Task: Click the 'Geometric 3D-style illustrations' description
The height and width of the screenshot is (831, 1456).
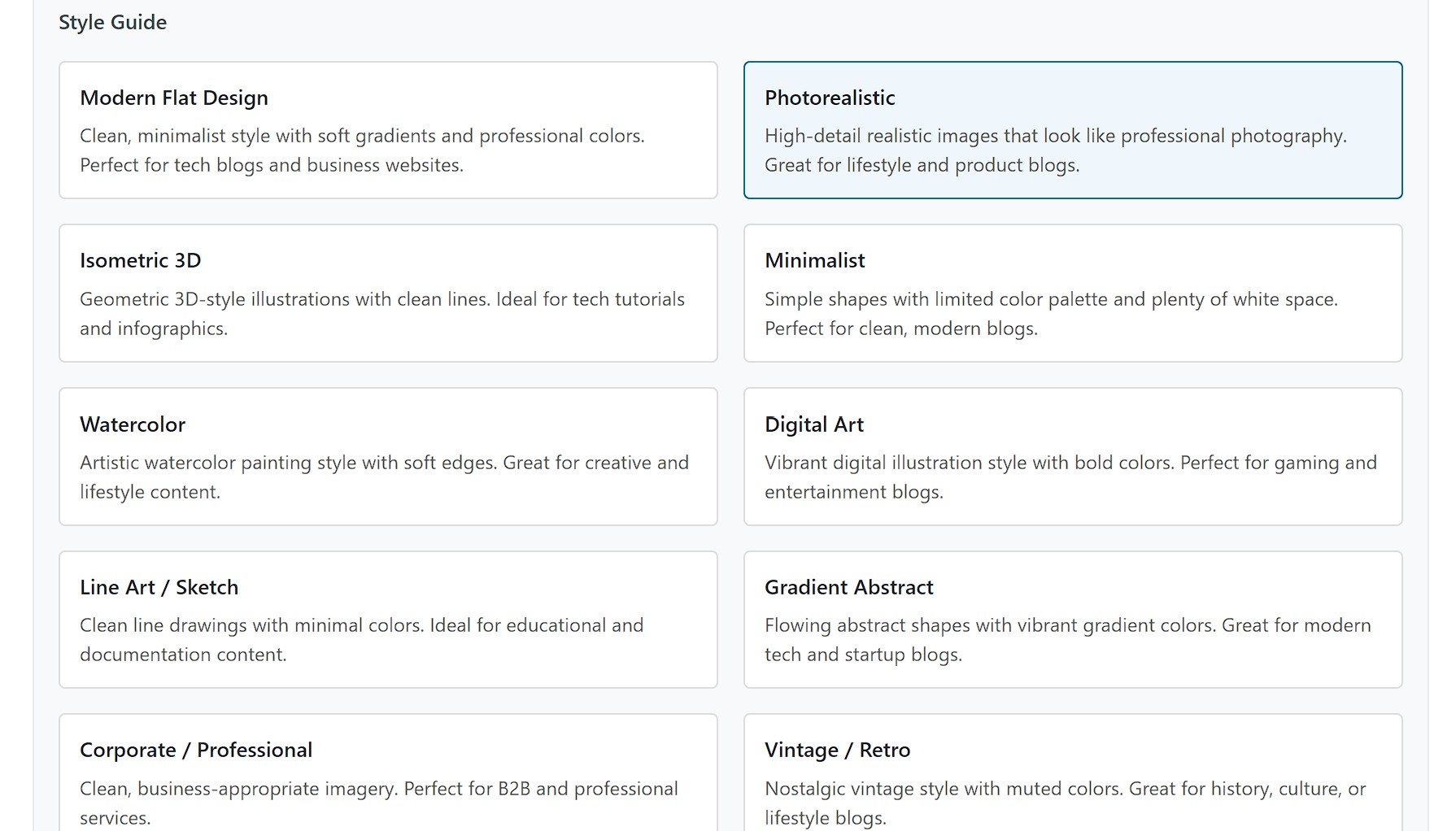Action: point(381,299)
